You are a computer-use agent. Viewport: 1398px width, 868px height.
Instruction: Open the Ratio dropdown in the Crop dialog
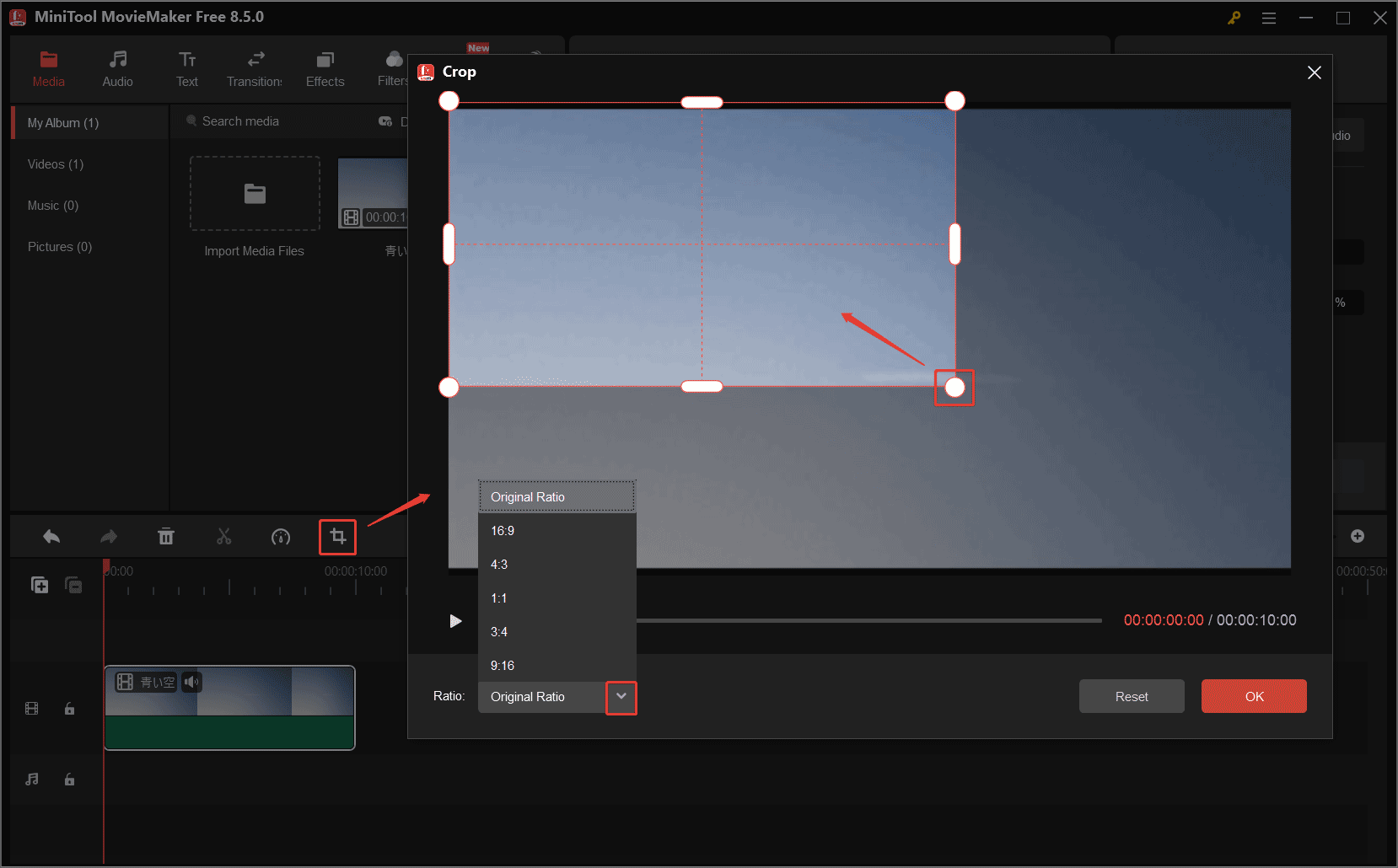click(x=621, y=697)
